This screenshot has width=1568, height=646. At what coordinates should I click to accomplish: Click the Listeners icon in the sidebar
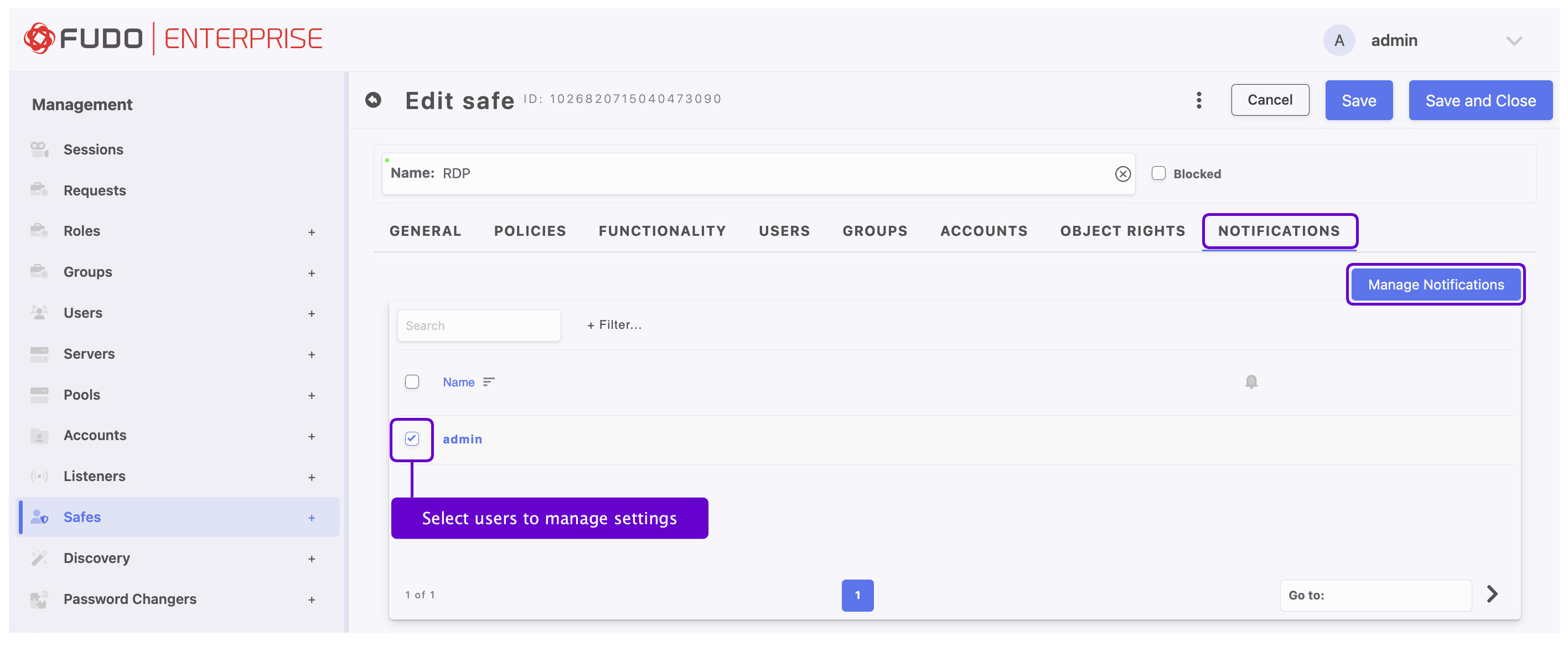coord(39,476)
